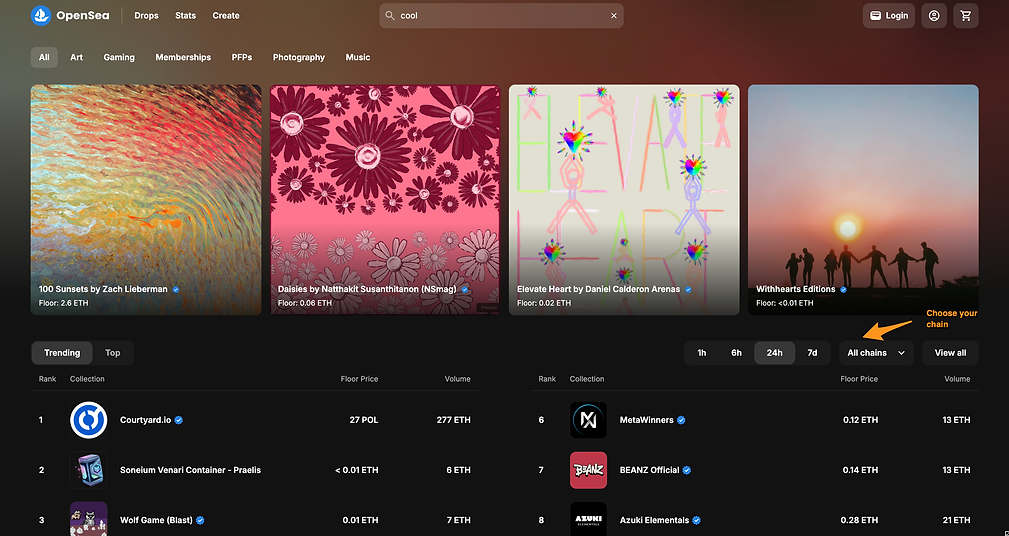
Task: Open the account profile icon
Action: click(934, 16)
